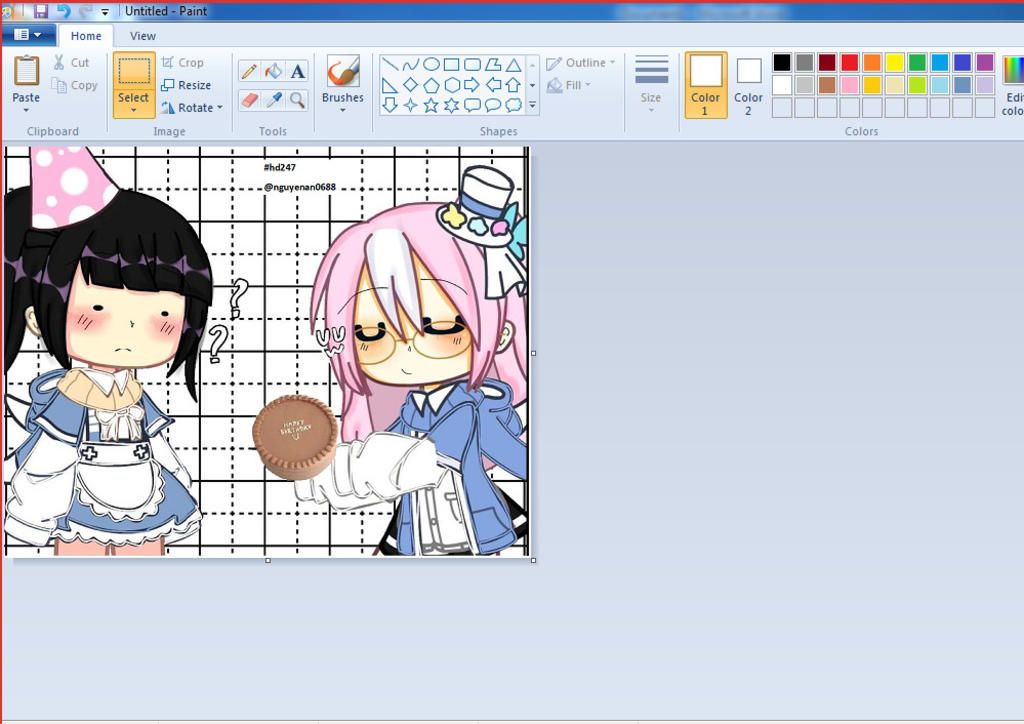The image size is (1024, 724).
Task: Select the Fill with color bucket tool
Action: 274,71
